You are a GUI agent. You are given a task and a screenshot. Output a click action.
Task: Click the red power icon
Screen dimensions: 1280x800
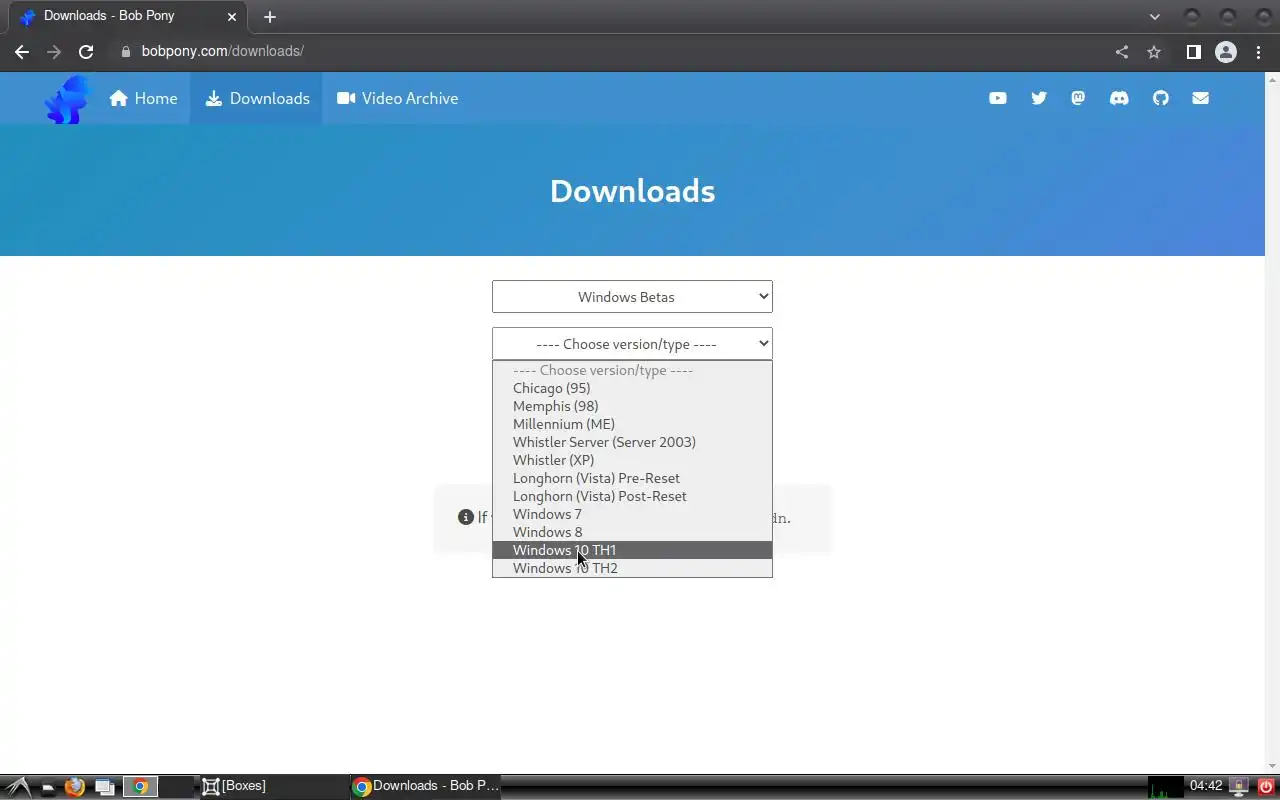click(1267, 787)
